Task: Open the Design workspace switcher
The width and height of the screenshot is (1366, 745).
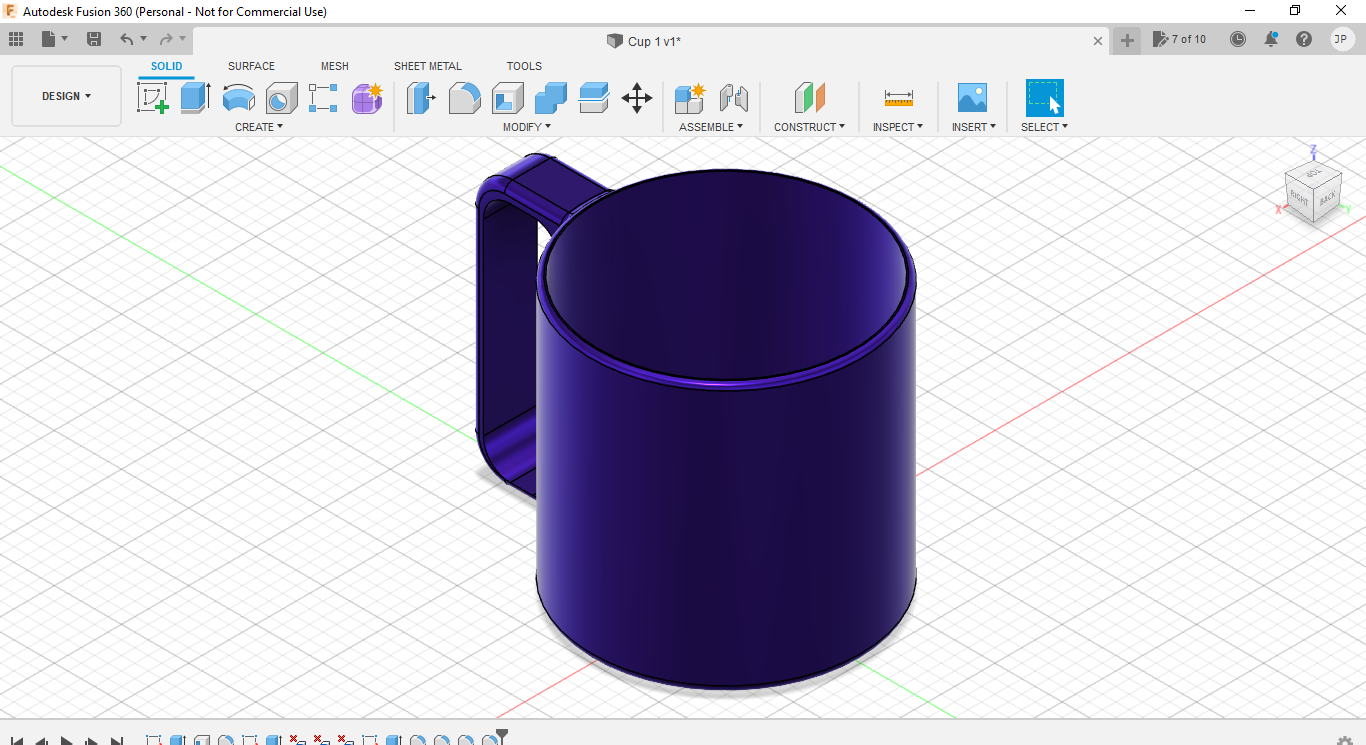Action: (66, 95)
